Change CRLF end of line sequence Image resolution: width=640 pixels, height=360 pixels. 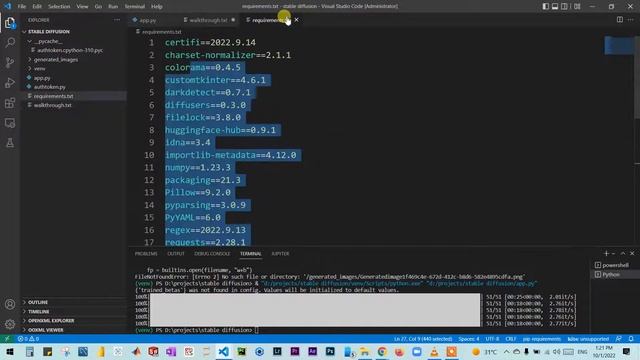point(511,339)
